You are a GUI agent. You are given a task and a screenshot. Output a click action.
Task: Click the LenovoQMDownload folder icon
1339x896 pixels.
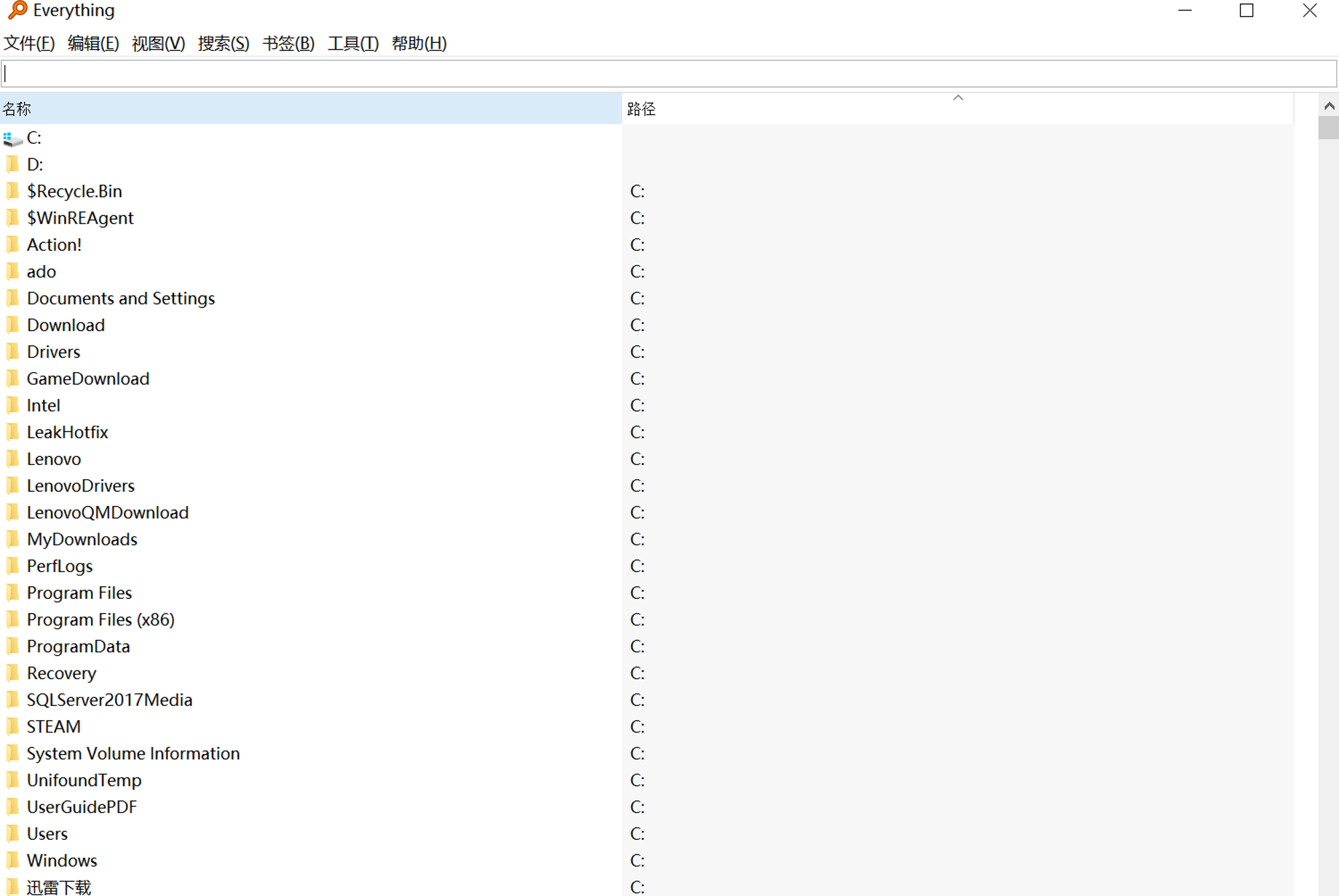pos(13,512)
